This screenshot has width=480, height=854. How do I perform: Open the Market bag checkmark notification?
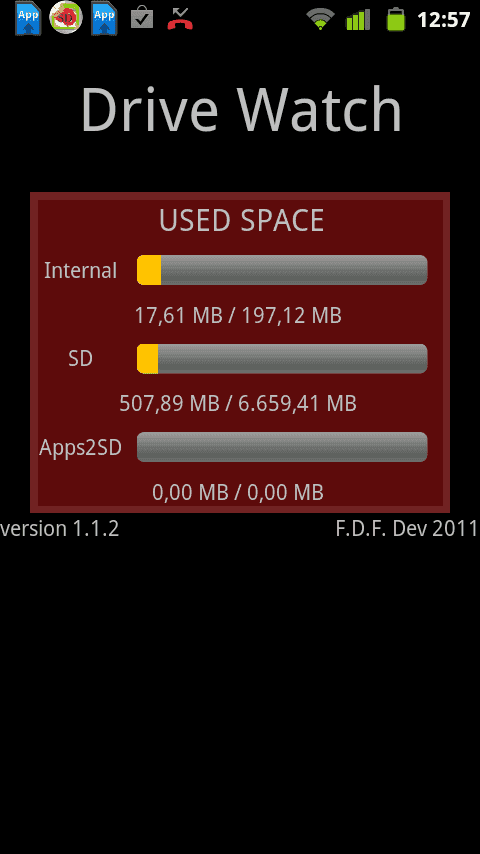click(x=142, y=17)
